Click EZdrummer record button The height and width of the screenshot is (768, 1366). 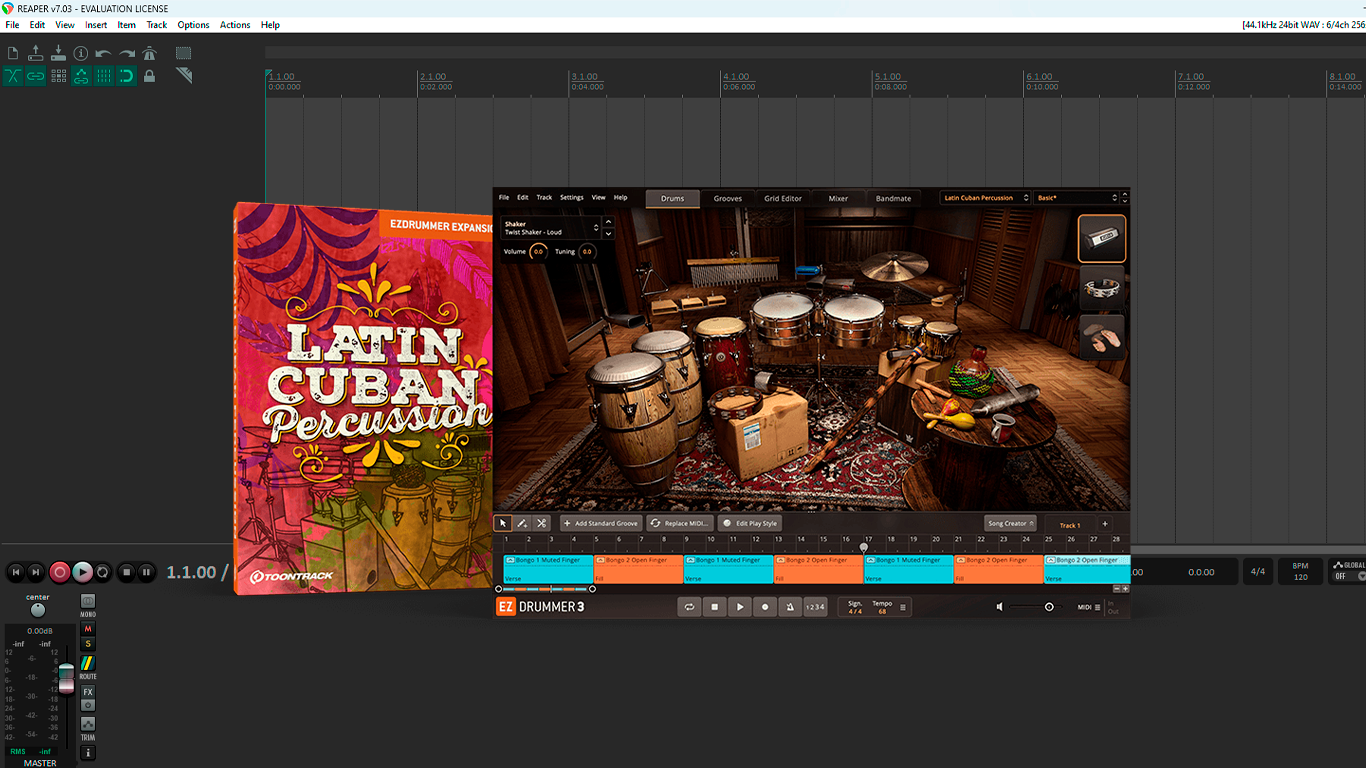pyautogui.click(x=765, y=607)
